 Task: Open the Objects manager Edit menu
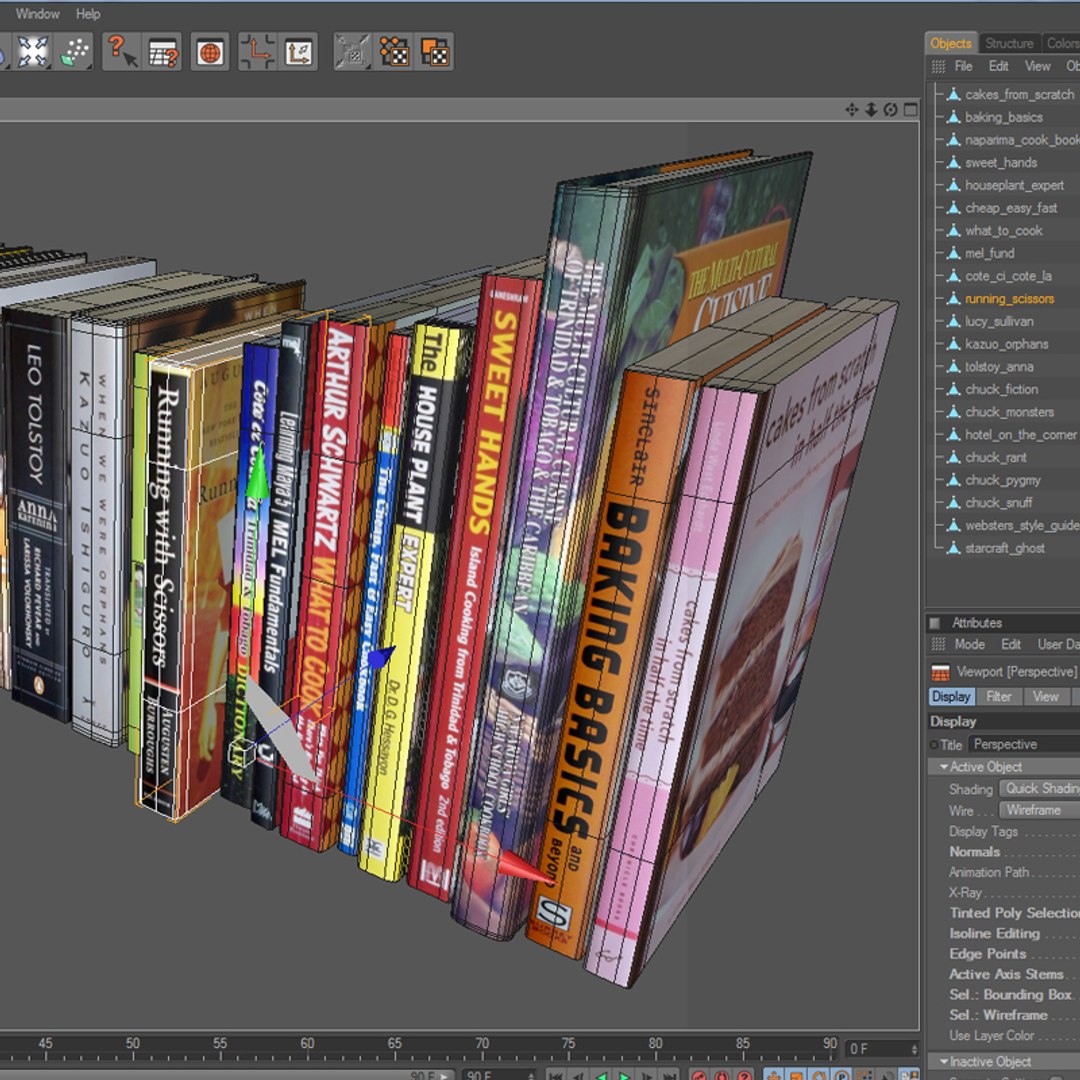998,66
